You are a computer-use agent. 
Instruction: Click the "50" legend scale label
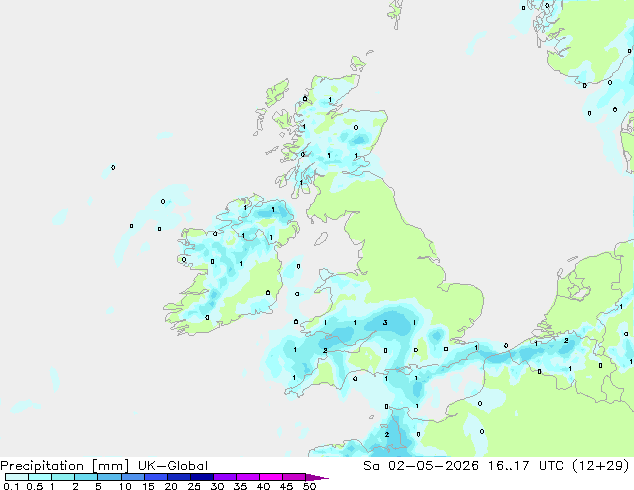(x=309, y=486)
